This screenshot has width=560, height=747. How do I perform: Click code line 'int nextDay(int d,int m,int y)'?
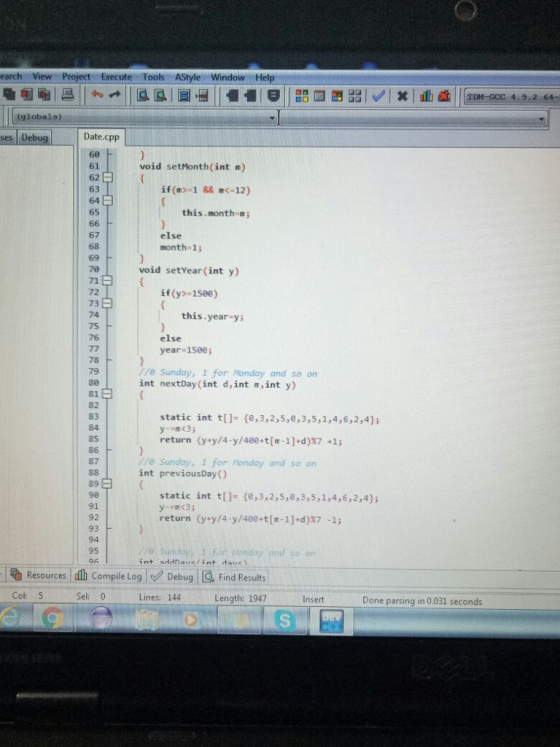click(217, 384)
